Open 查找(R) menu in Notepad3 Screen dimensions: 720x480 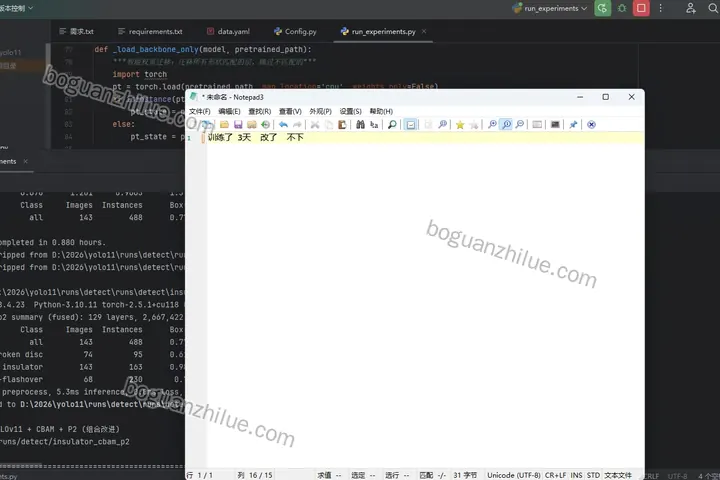(x=259, y=111)
